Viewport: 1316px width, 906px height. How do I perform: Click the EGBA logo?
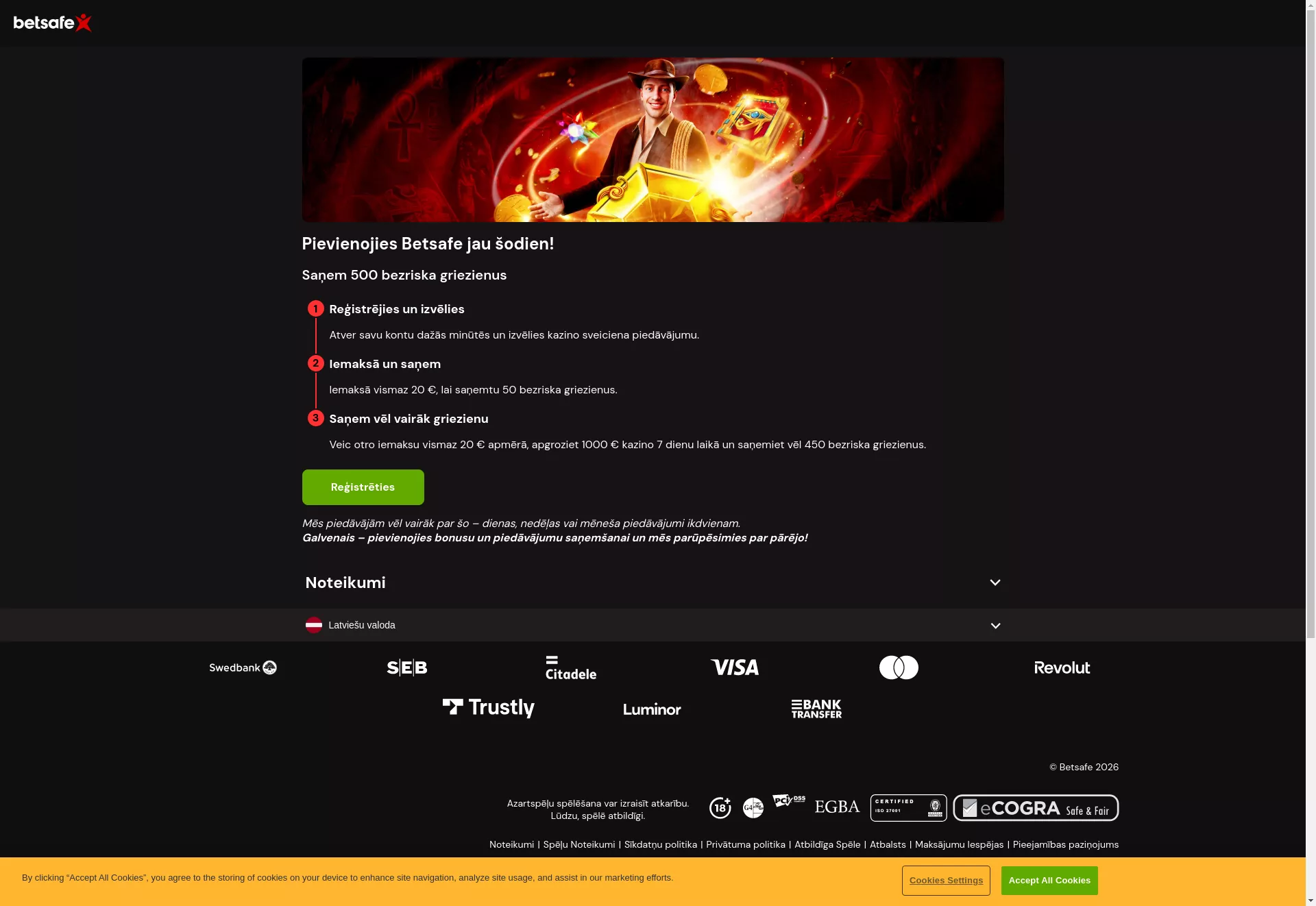[837, 807]
